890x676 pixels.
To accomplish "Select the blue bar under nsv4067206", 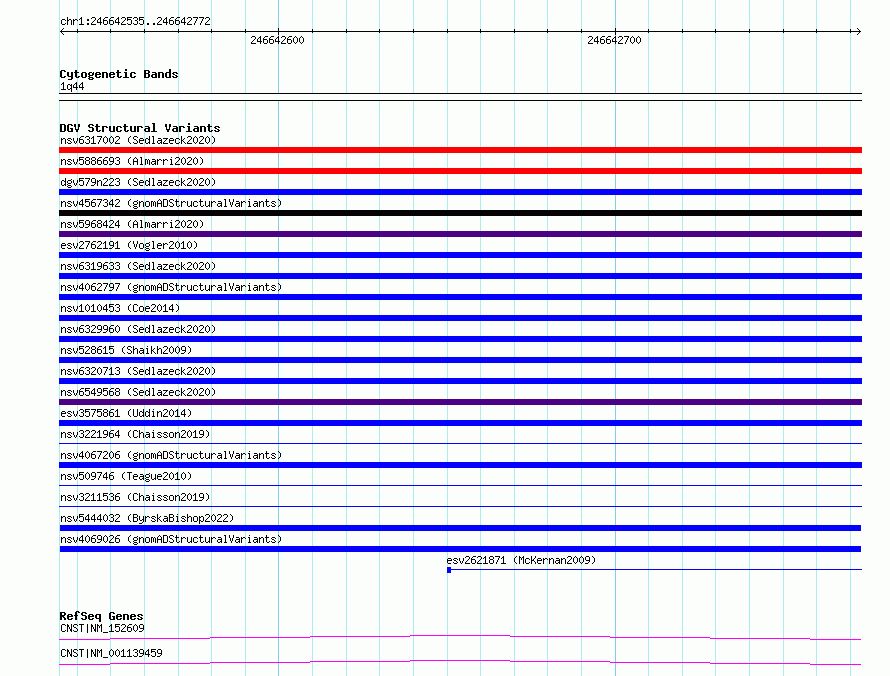I will click(460, 465).
